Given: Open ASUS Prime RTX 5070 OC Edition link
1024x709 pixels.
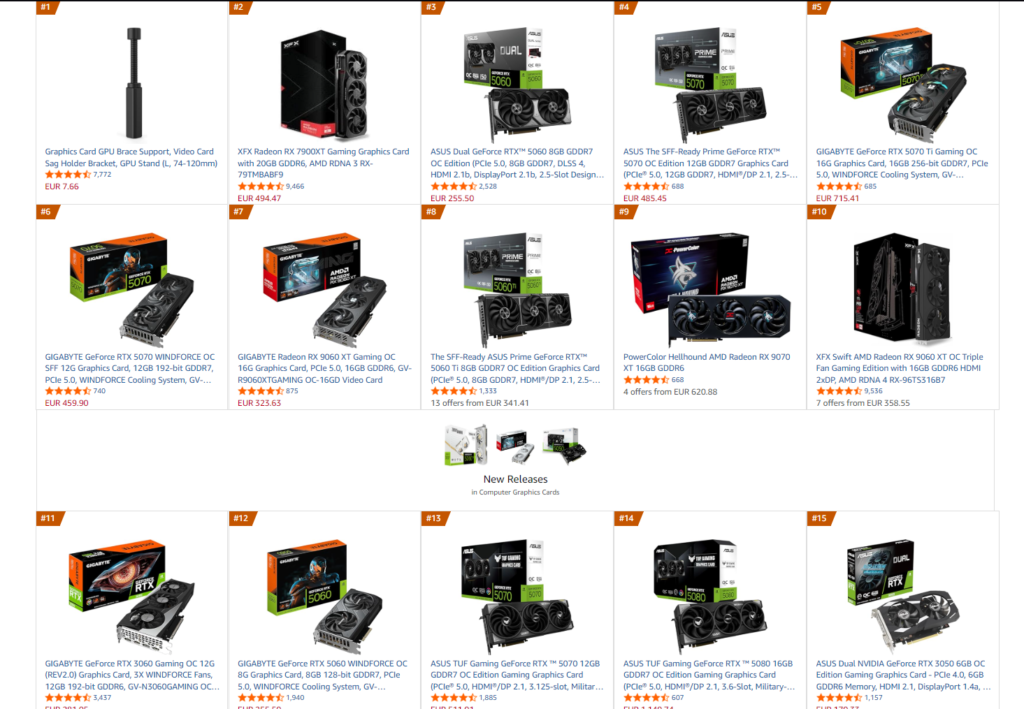Looking at the screenshot, I should (x=710, y=163).
